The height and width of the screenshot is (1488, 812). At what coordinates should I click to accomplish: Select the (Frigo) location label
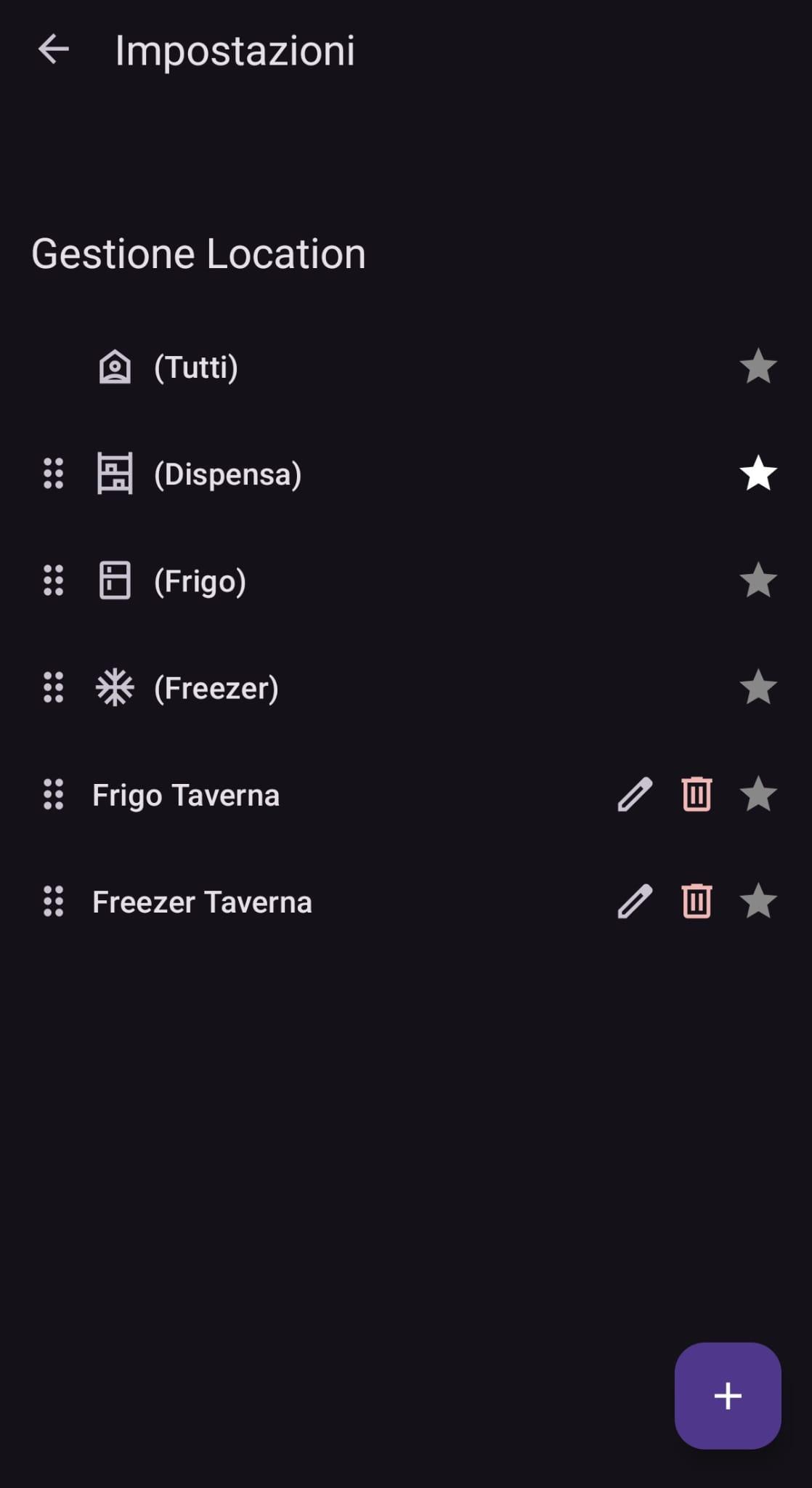[200, 581]
